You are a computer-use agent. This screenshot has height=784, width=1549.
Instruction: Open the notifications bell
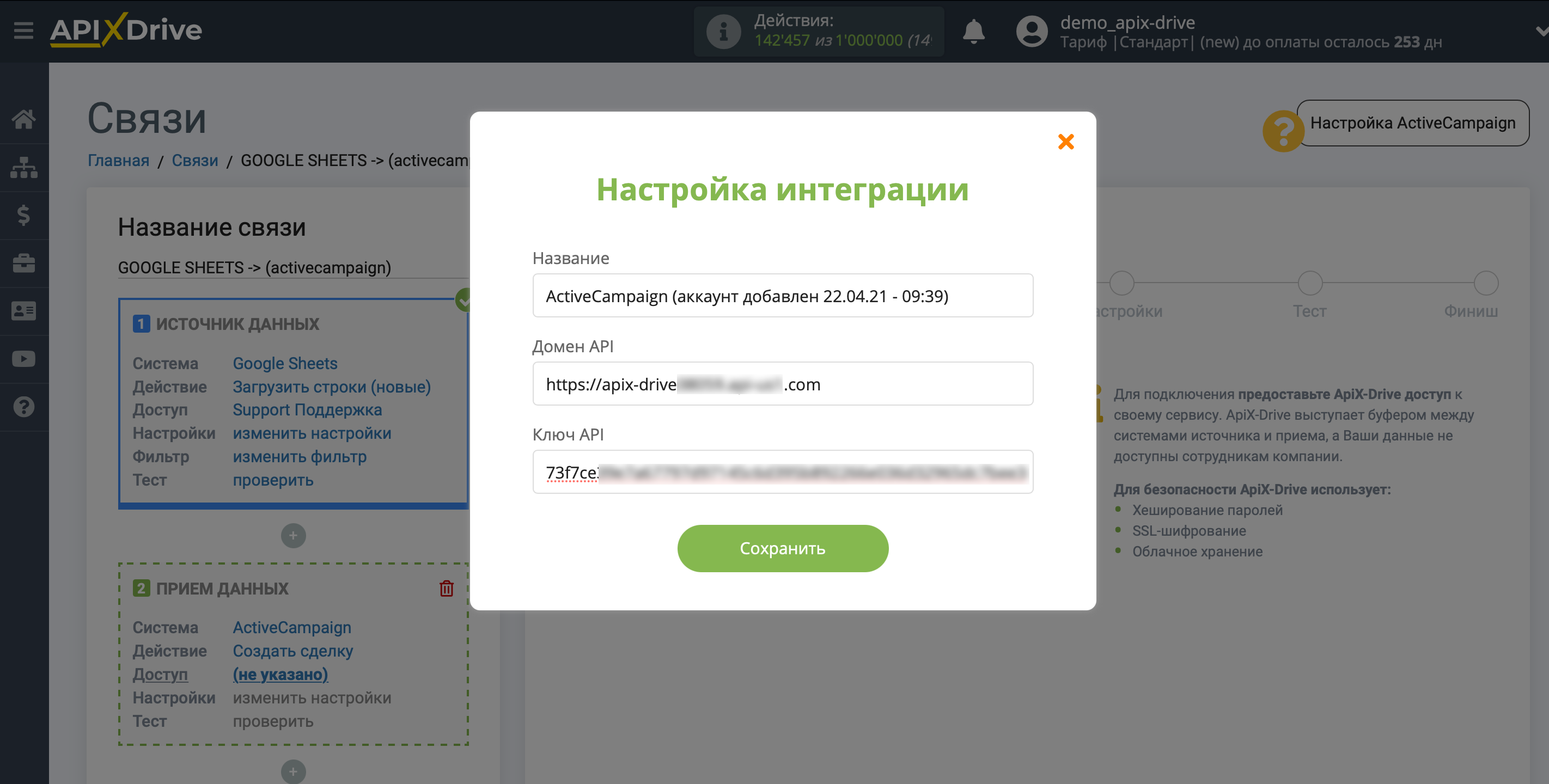[973, 31]
